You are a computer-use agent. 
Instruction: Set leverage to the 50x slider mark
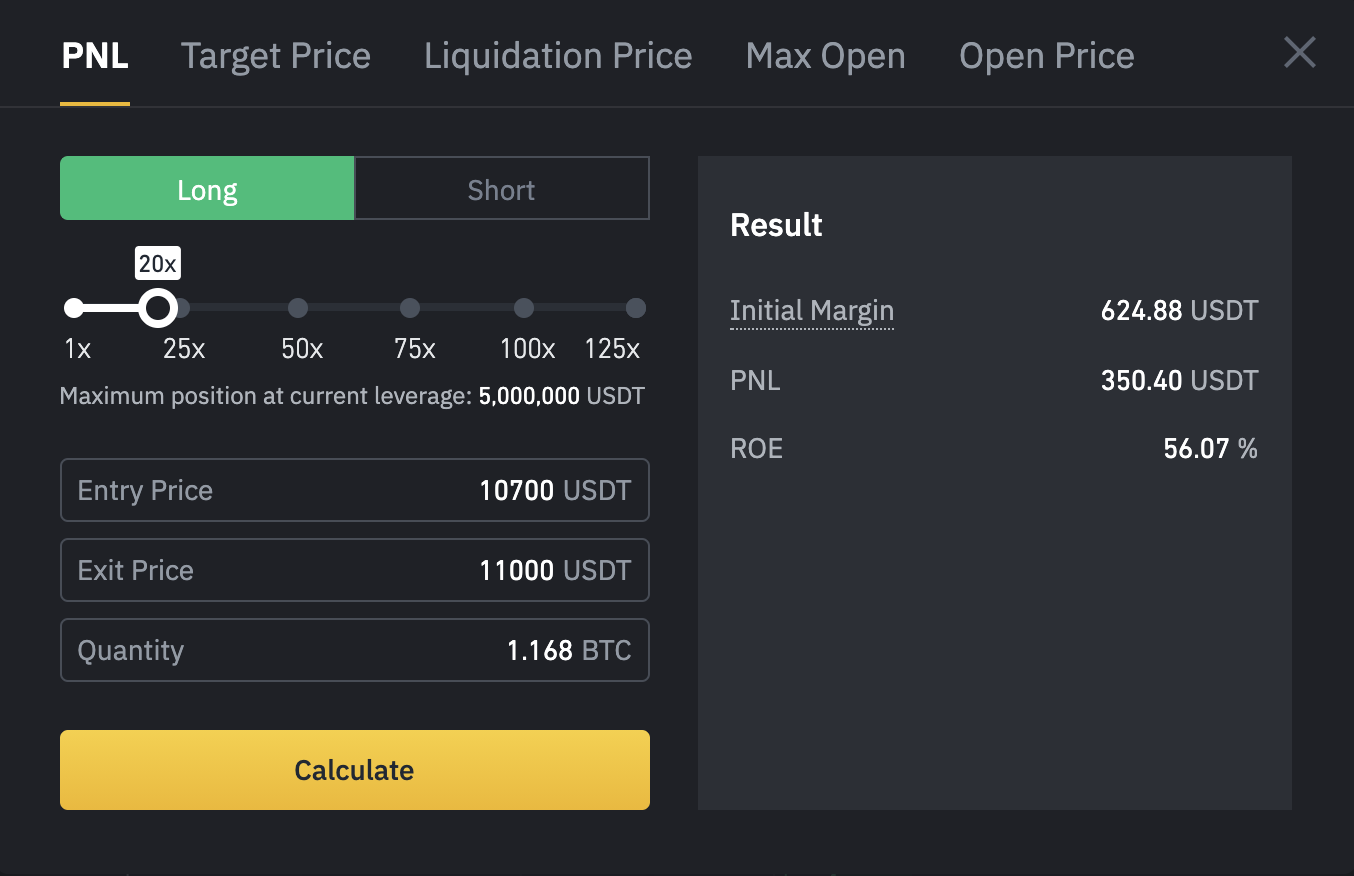298,308
